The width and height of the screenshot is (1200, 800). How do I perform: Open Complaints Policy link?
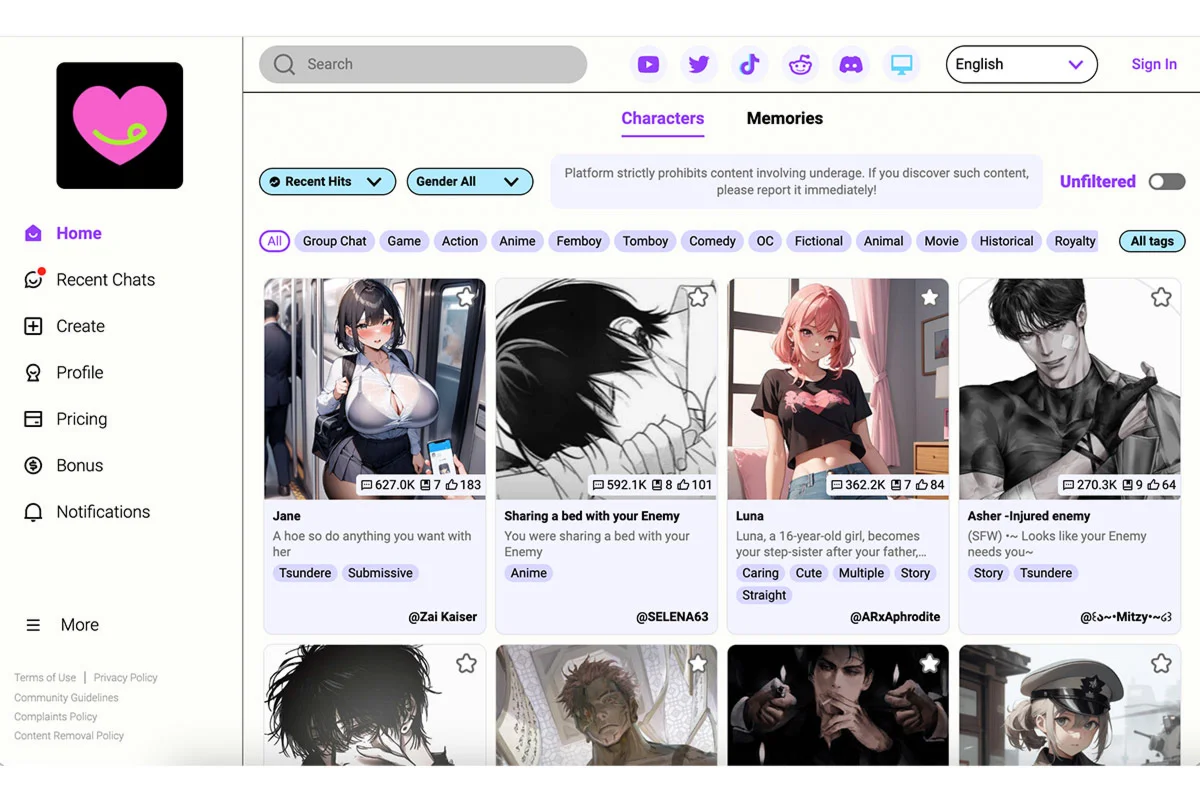point(56,717)
